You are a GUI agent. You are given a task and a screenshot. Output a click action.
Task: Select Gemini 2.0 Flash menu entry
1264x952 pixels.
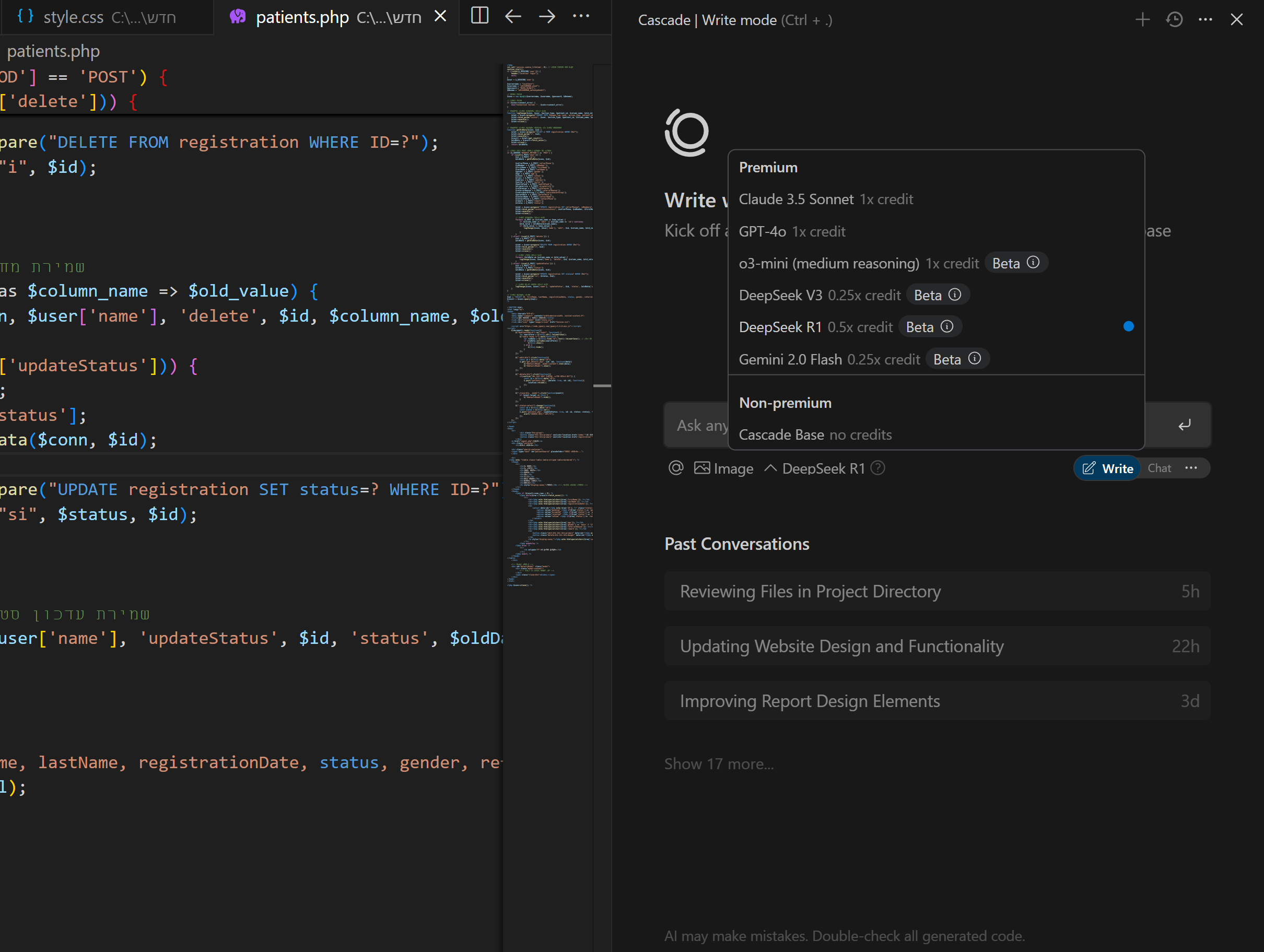click(x=790, y=359)
